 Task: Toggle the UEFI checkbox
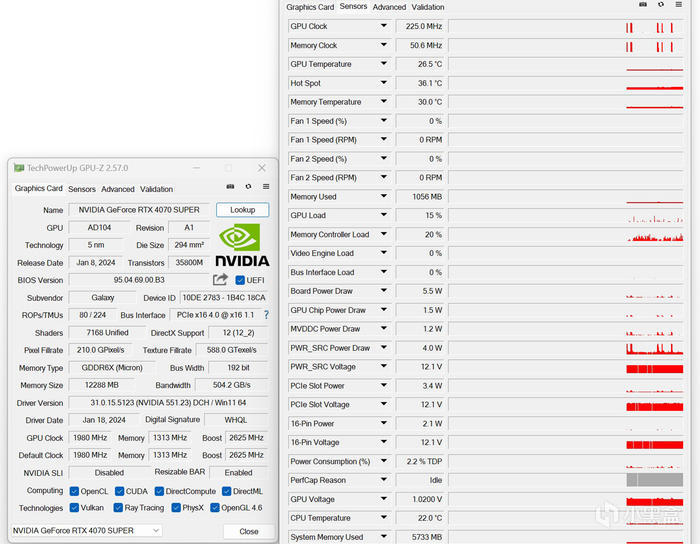[x=240, y=280]
